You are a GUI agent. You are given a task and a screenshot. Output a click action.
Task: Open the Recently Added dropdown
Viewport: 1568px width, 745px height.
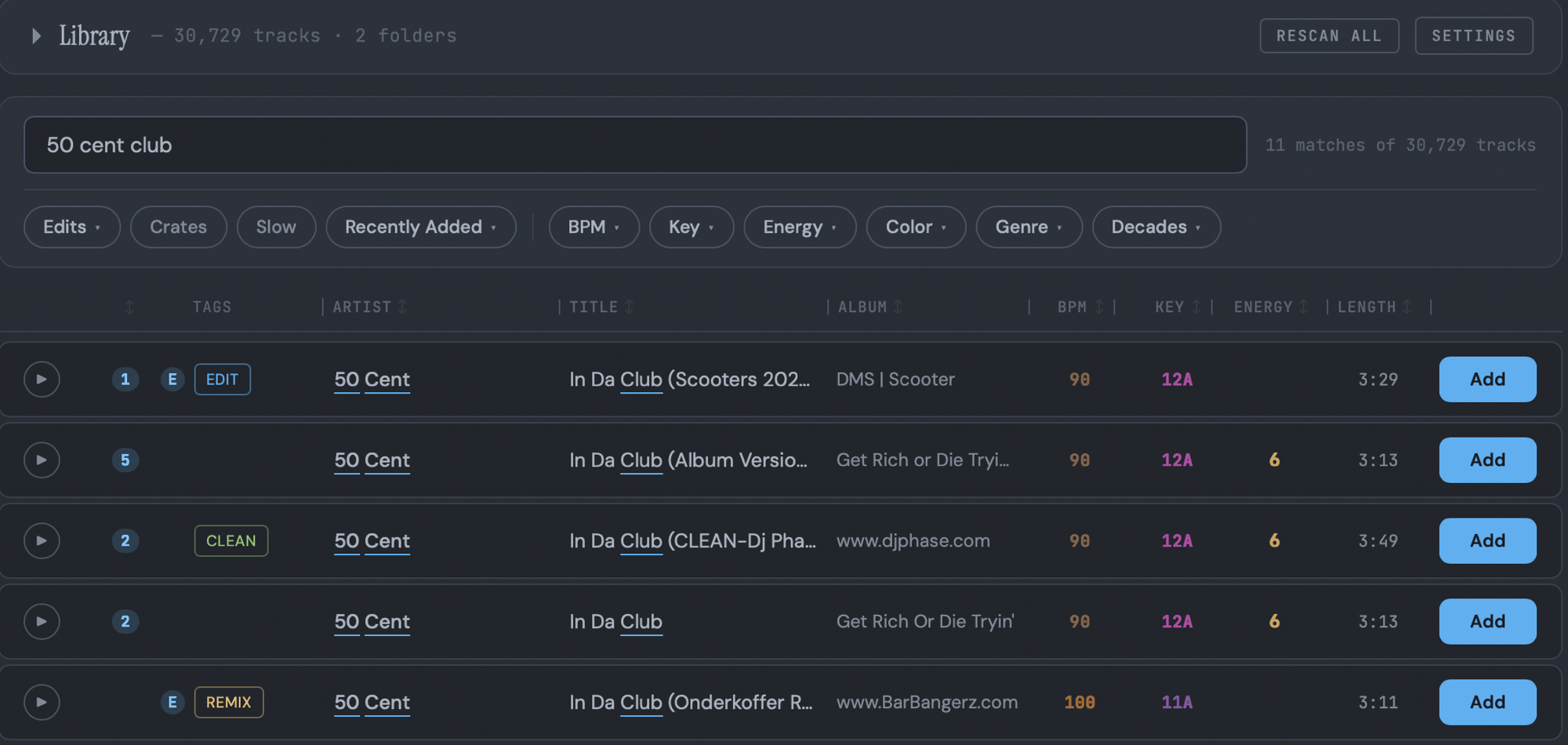click(x=421, y=227)
